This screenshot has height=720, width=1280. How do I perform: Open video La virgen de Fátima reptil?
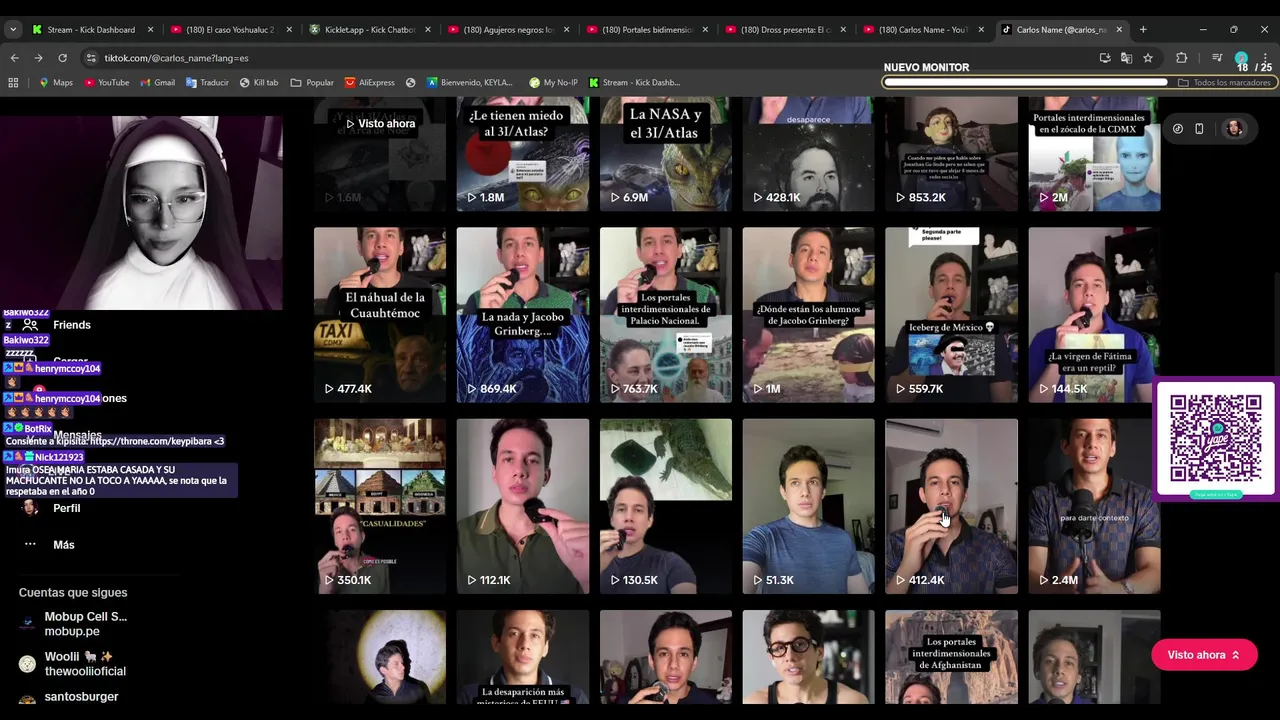point(1094,315)
